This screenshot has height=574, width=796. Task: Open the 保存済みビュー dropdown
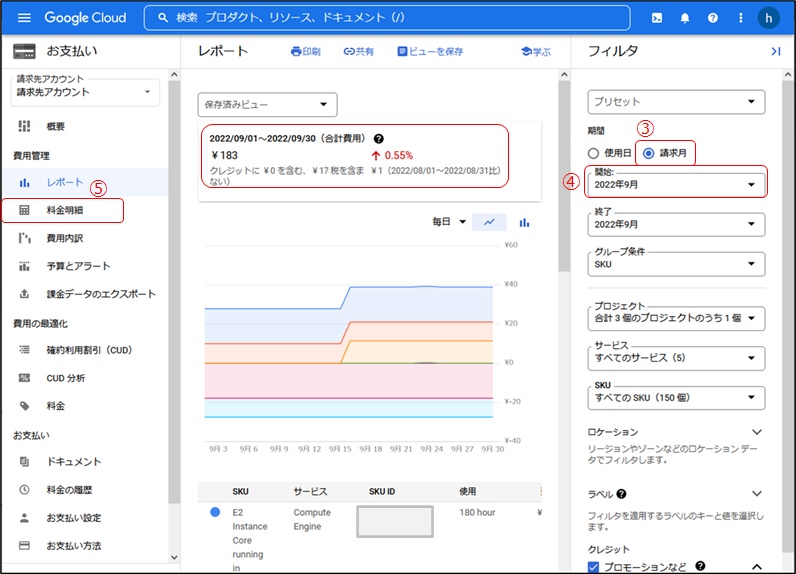(x=267, y=104)
